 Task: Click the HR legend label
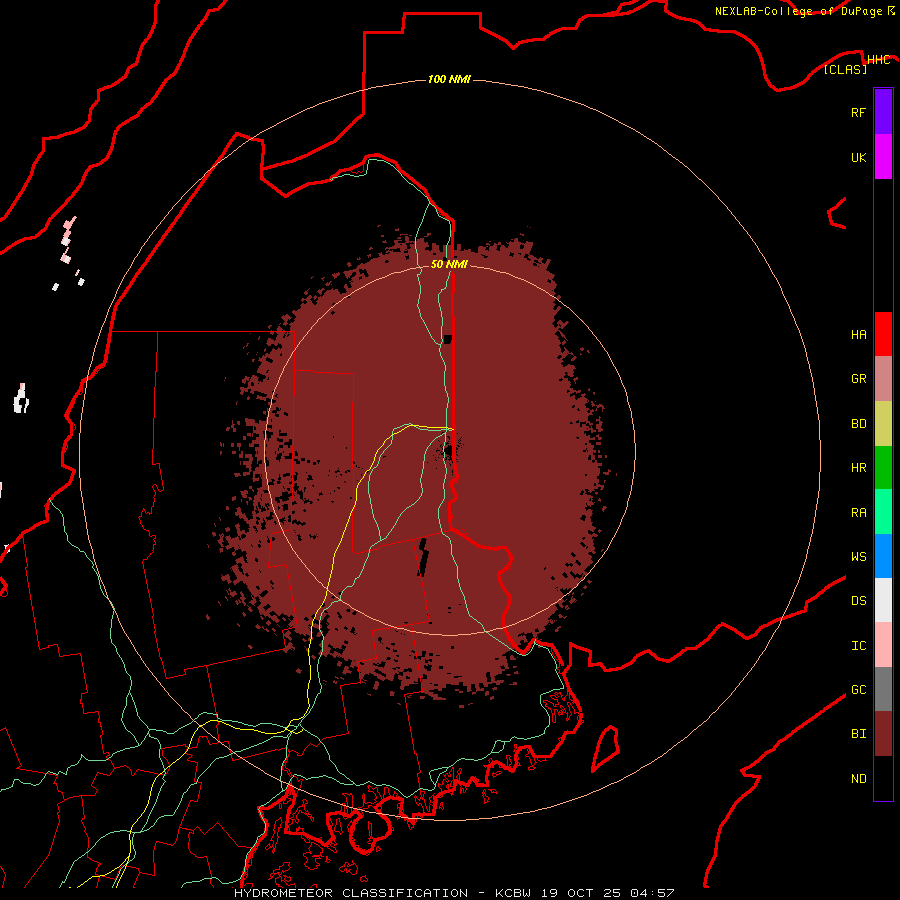pyautogui.click(x=858, y=468)
